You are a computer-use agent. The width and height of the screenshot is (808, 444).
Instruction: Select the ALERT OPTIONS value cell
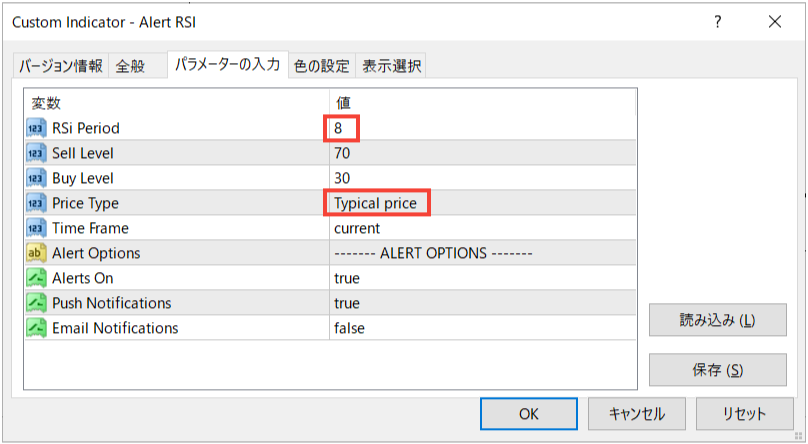point(482,253)
